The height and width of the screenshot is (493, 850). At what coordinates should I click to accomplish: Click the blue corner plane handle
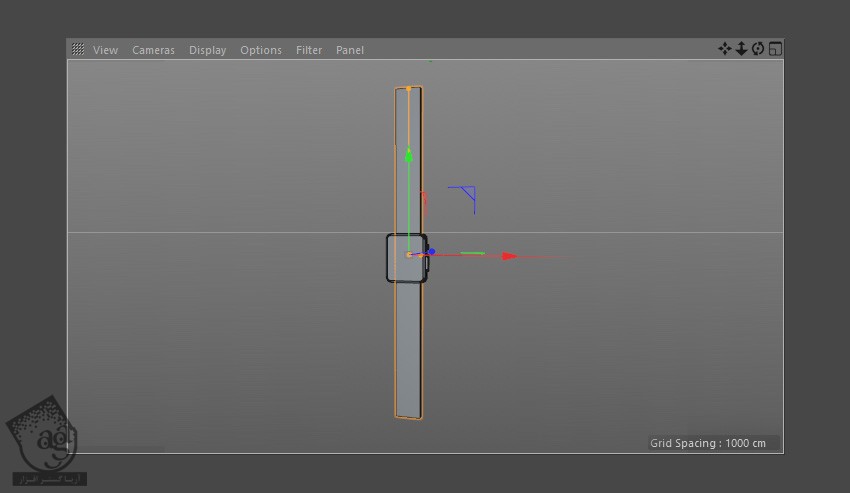(x=465, y=195)
